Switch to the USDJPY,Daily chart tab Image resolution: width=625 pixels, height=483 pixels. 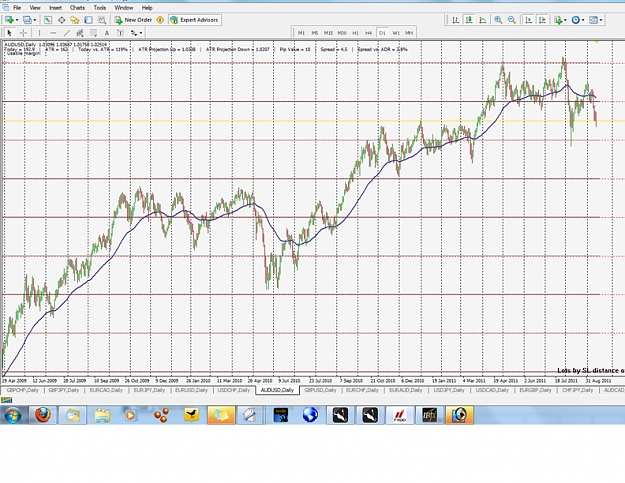pos(449,390)
